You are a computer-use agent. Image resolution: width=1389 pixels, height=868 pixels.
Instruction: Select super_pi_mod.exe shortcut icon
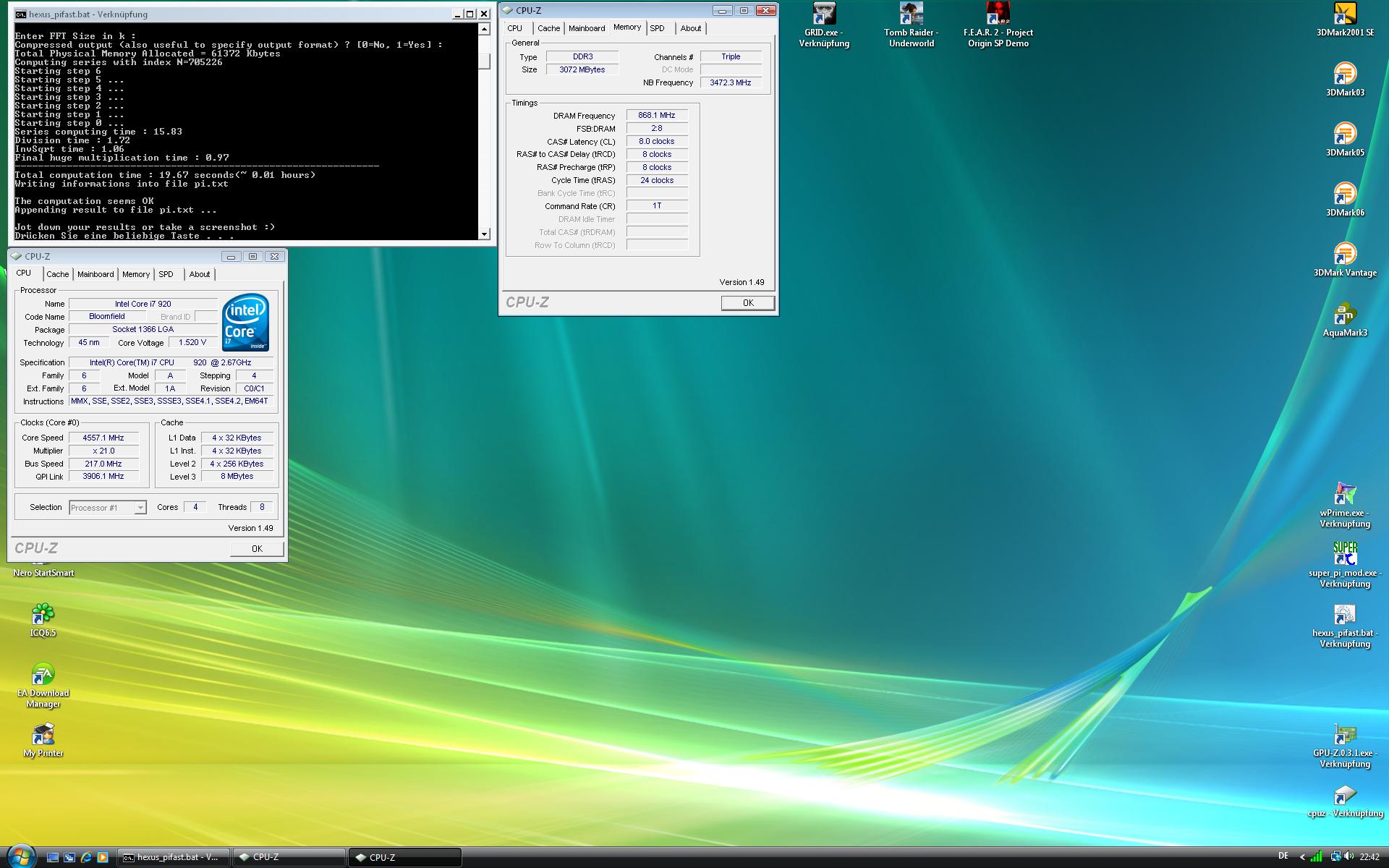1345,565
